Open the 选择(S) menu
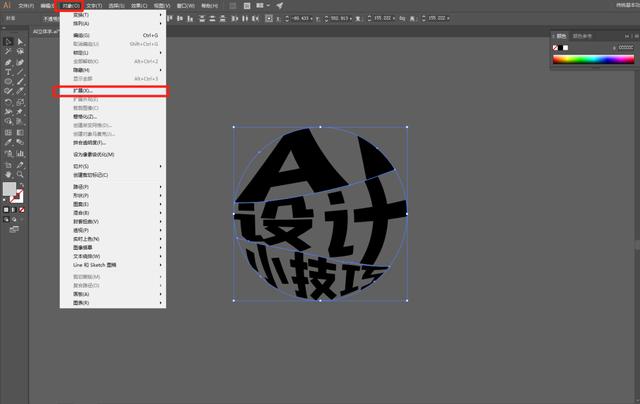This screenshot has width=640, height=404. 116,6
